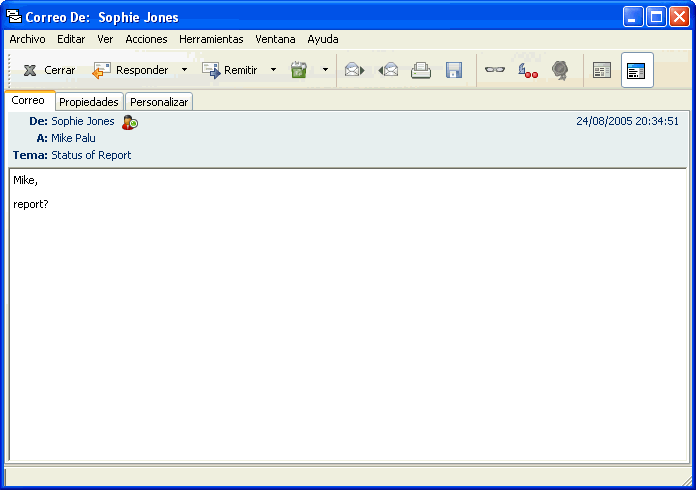Click recipient name Mike Palu

click(73, 138)
